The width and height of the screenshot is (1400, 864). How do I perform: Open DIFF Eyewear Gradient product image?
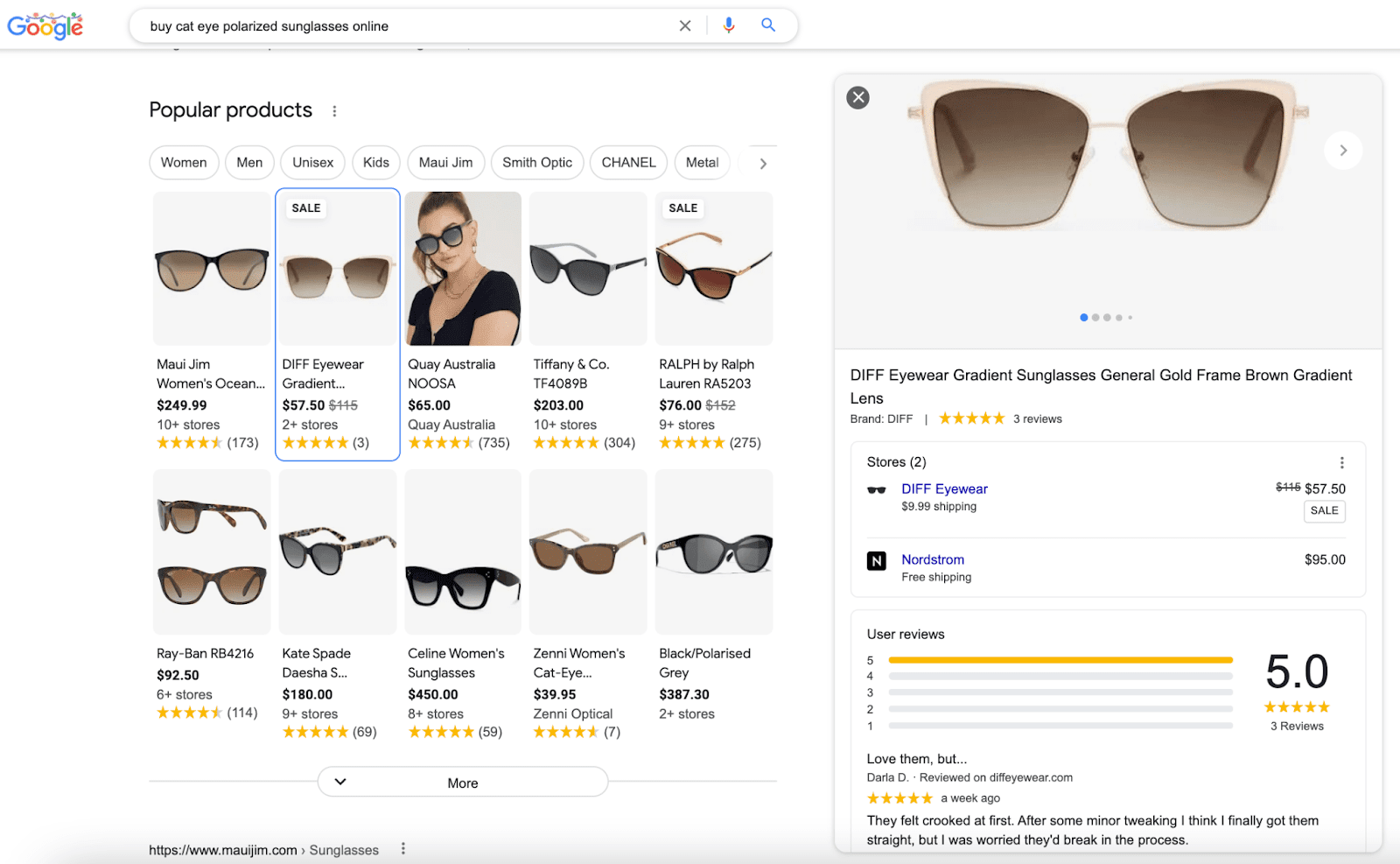[338, 269]
